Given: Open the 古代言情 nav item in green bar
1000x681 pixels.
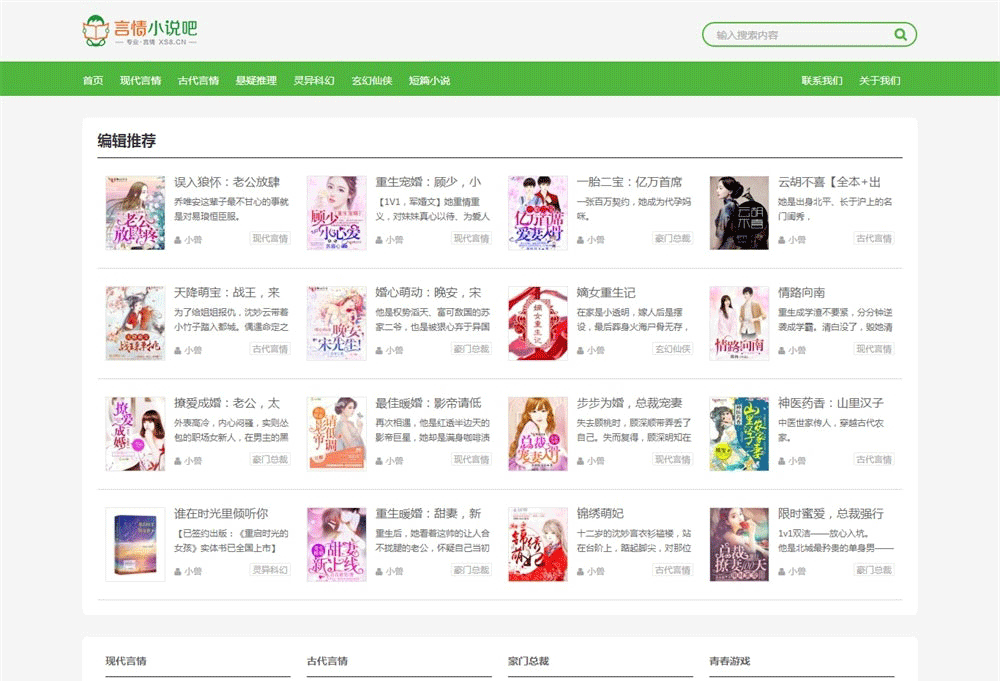Looking at the screenshot, I should click(198, 80).
